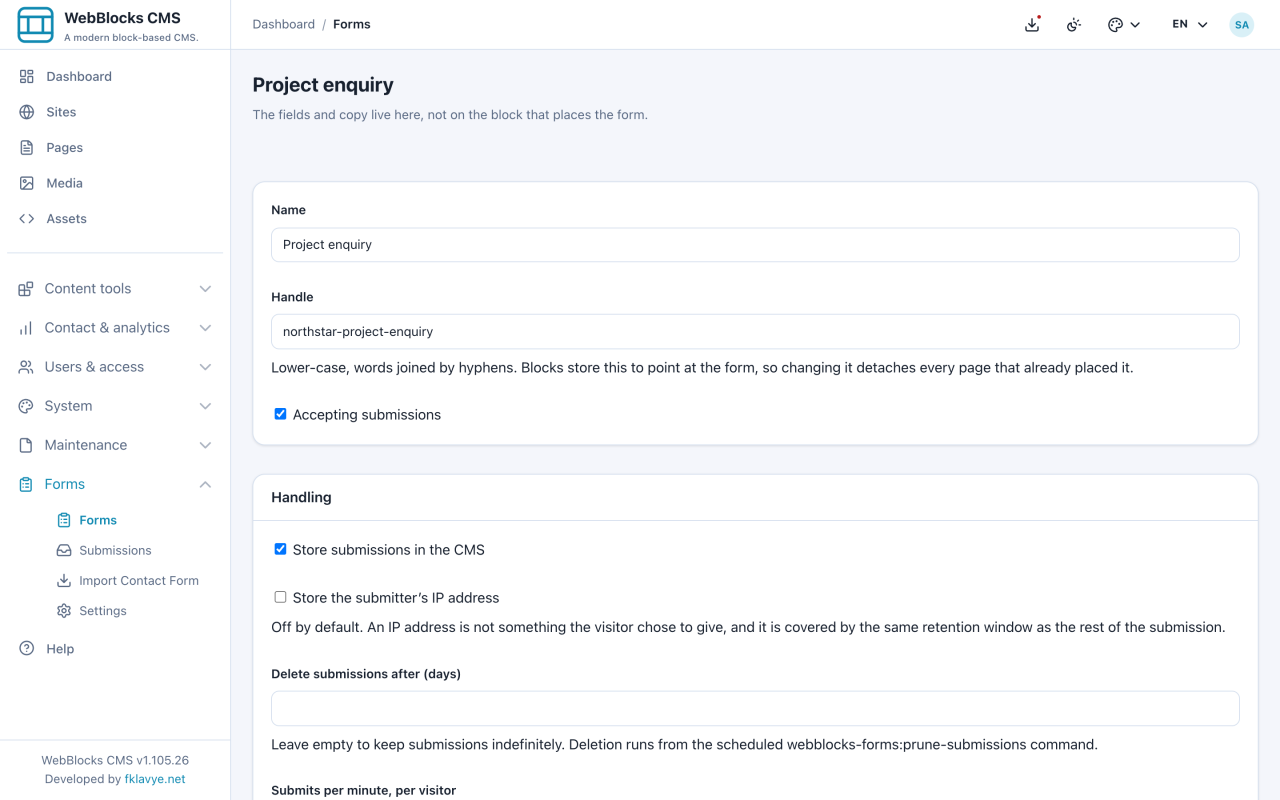The height and width of the screenshot is (800, 1280).
Task: Open Assets via the code brackets icon
Action: tap(27, 219)
